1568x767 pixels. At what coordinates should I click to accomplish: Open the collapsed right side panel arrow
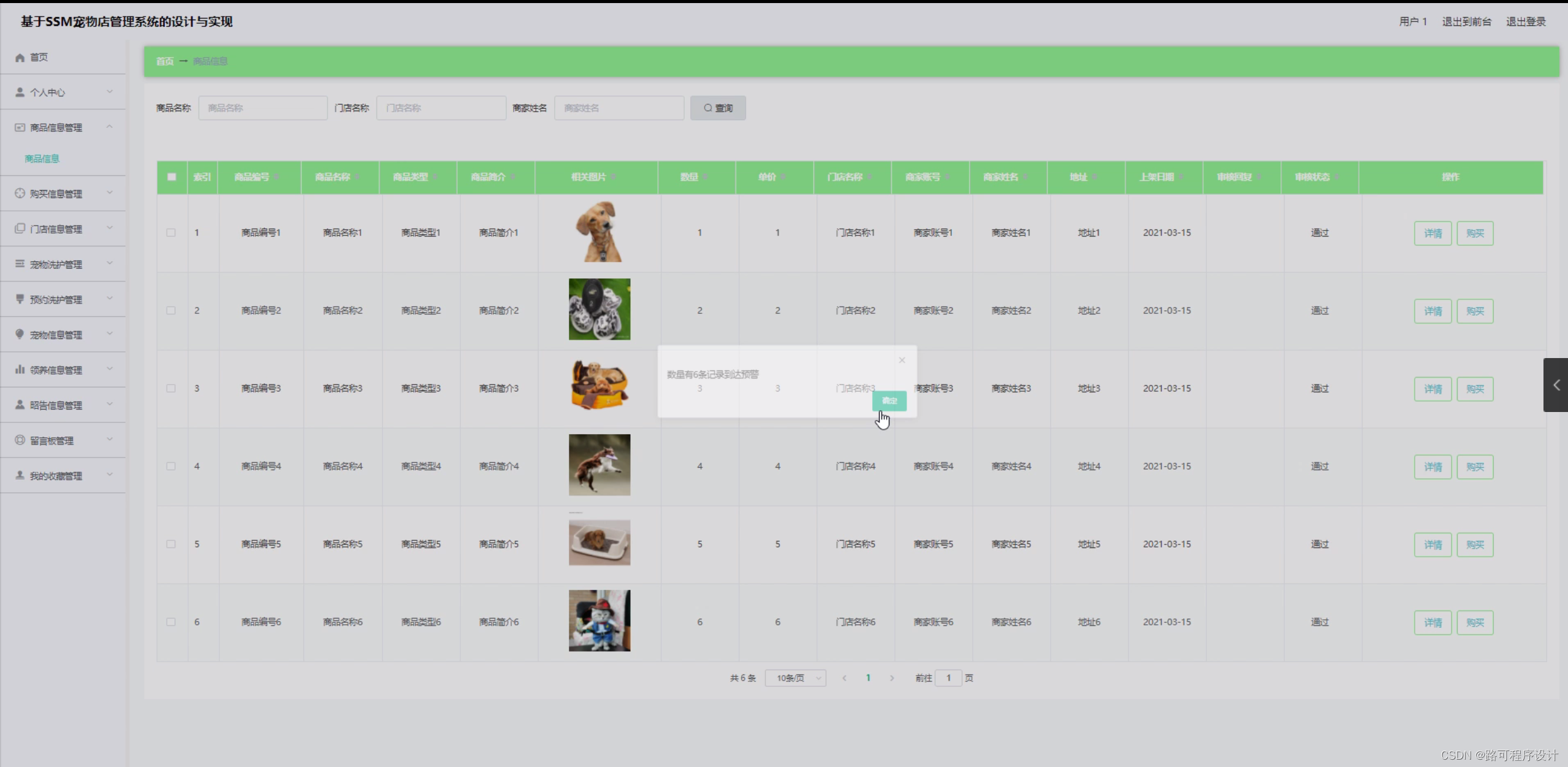1556,385
